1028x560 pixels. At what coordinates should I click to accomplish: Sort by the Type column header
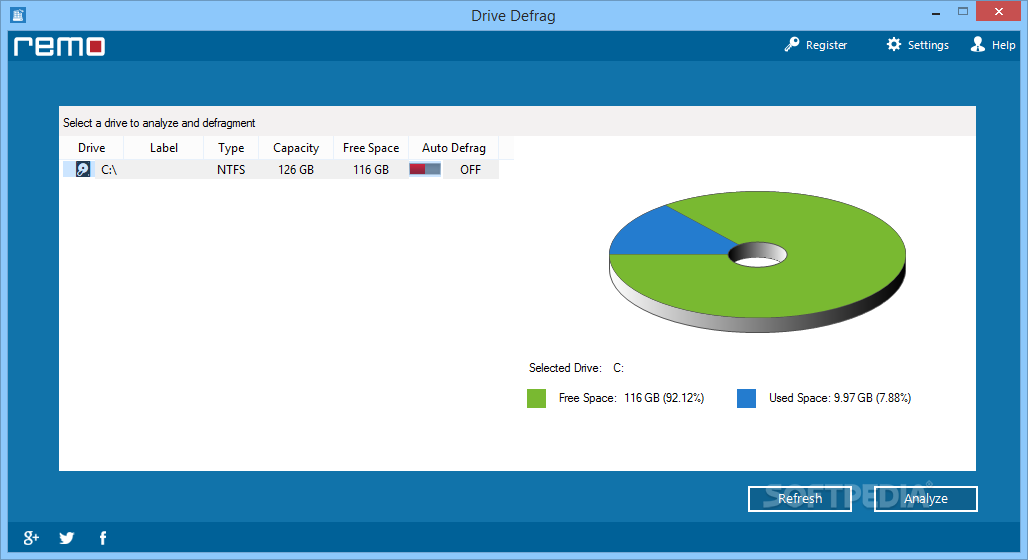[231, 148]
